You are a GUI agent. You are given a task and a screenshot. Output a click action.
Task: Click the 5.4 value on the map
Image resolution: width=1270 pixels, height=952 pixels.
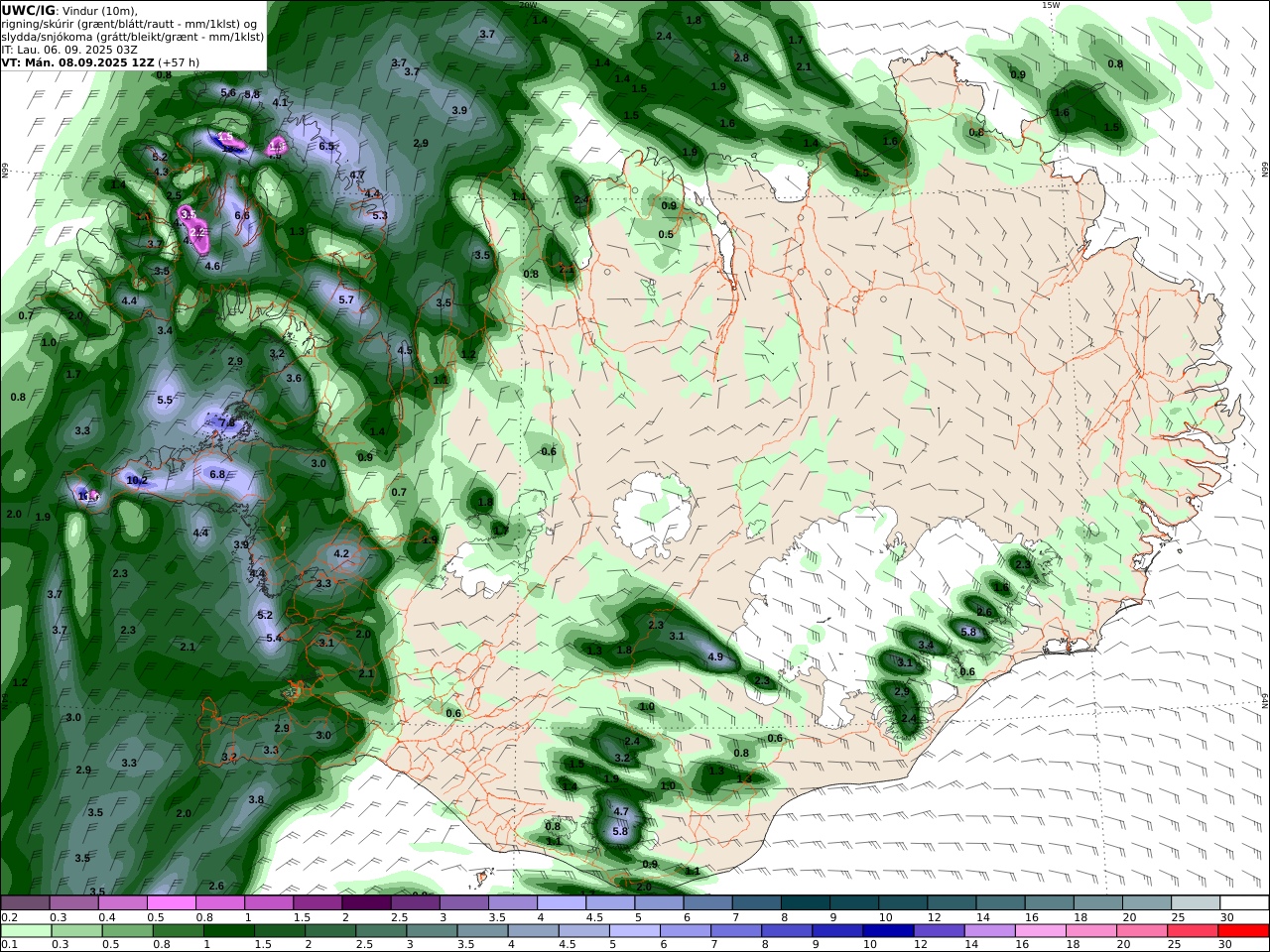click(275, 638)
